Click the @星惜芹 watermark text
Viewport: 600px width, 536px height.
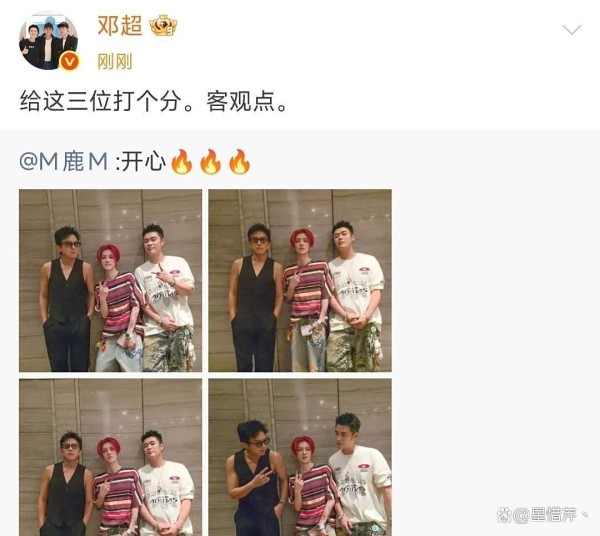(545, 515)
